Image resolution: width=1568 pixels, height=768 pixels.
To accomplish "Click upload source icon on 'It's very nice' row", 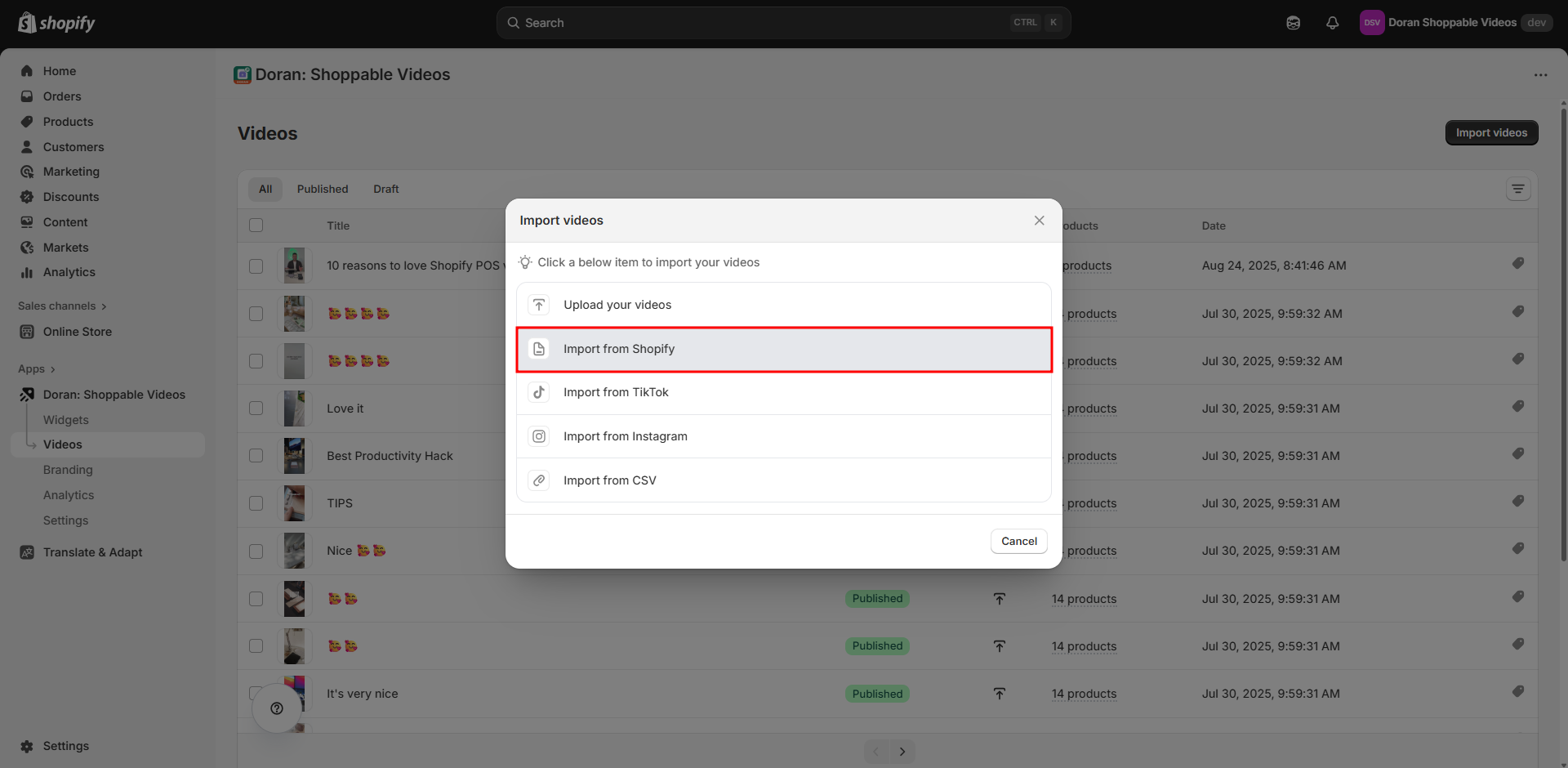I will [999, 694].
